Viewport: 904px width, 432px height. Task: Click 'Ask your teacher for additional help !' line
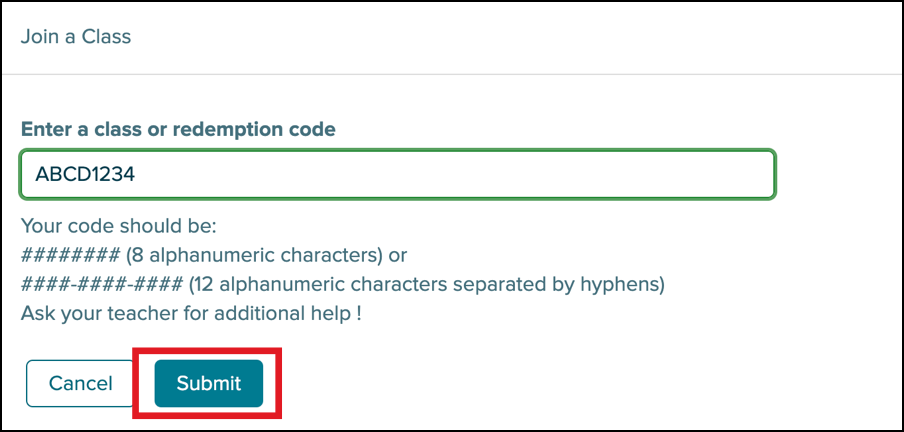click(190, 313)
